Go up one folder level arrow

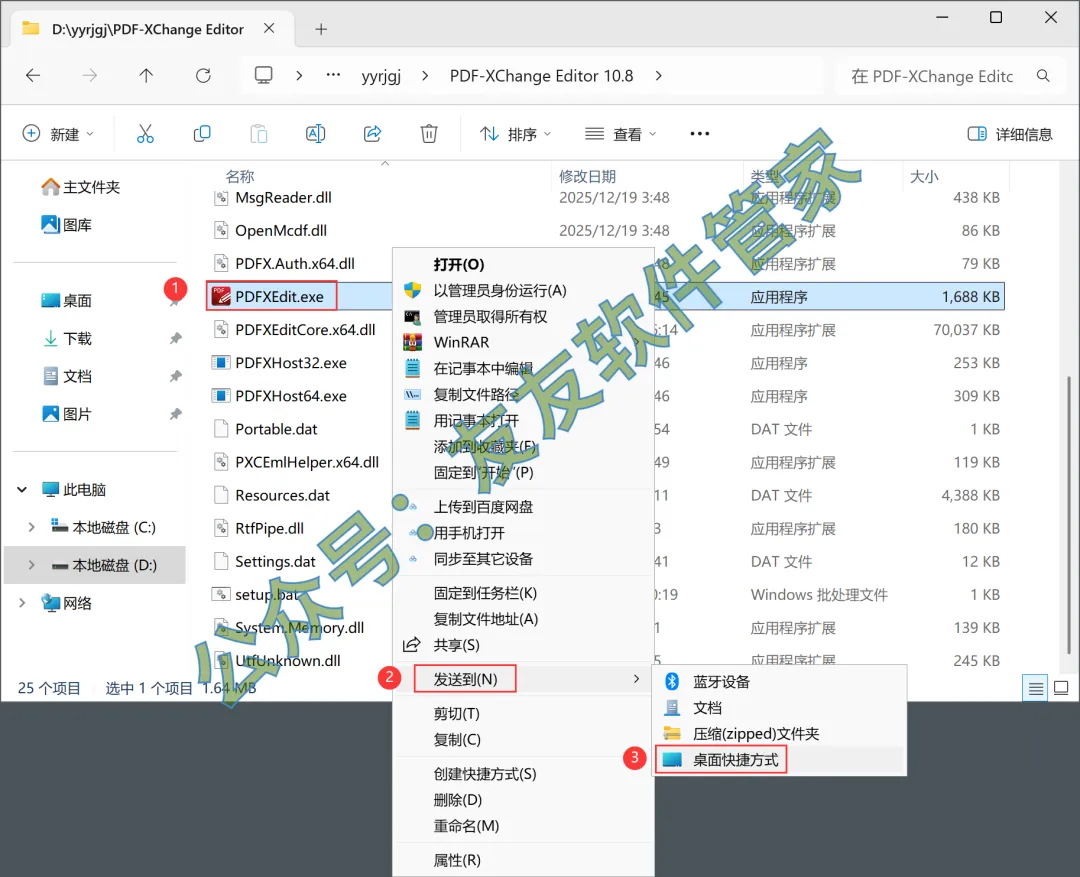click(146, 76)
